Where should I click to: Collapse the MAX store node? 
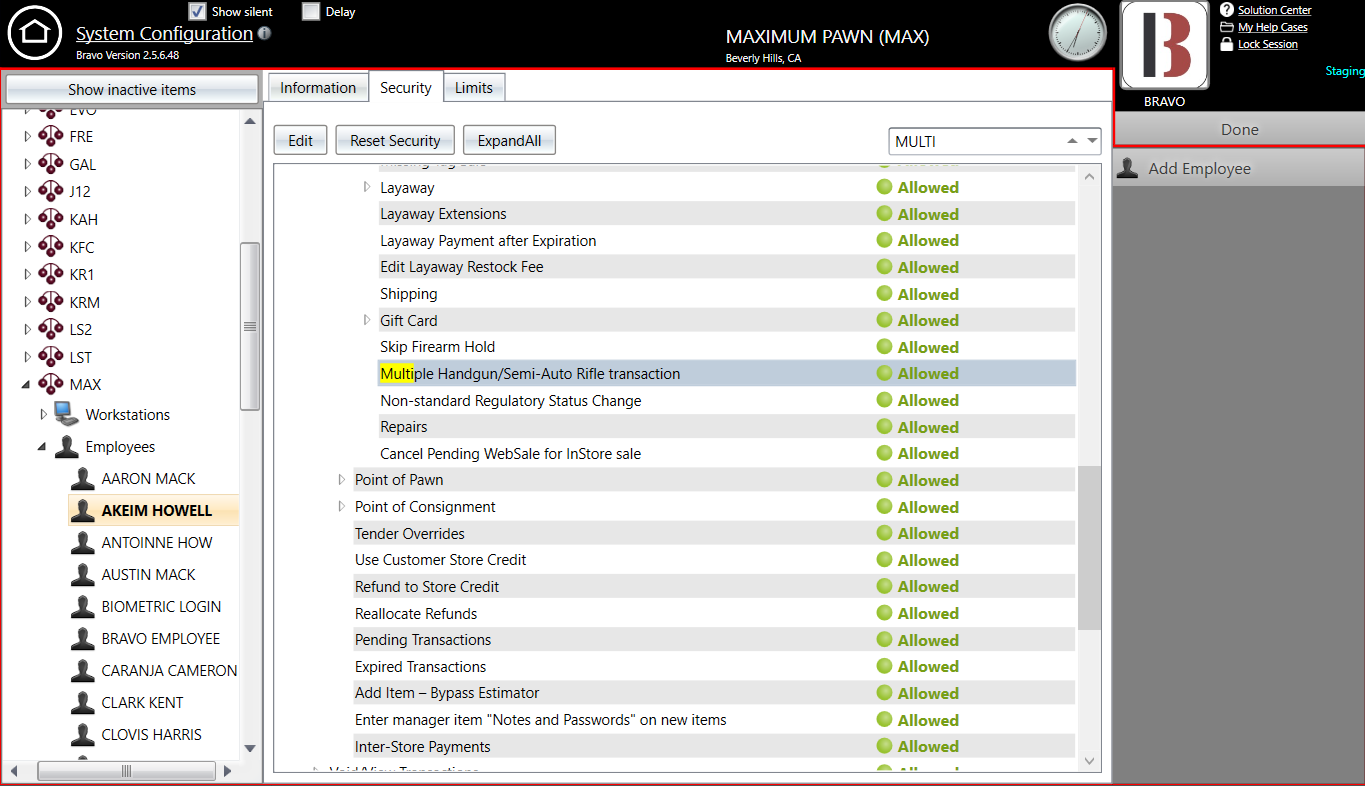[x=26, y=385]
